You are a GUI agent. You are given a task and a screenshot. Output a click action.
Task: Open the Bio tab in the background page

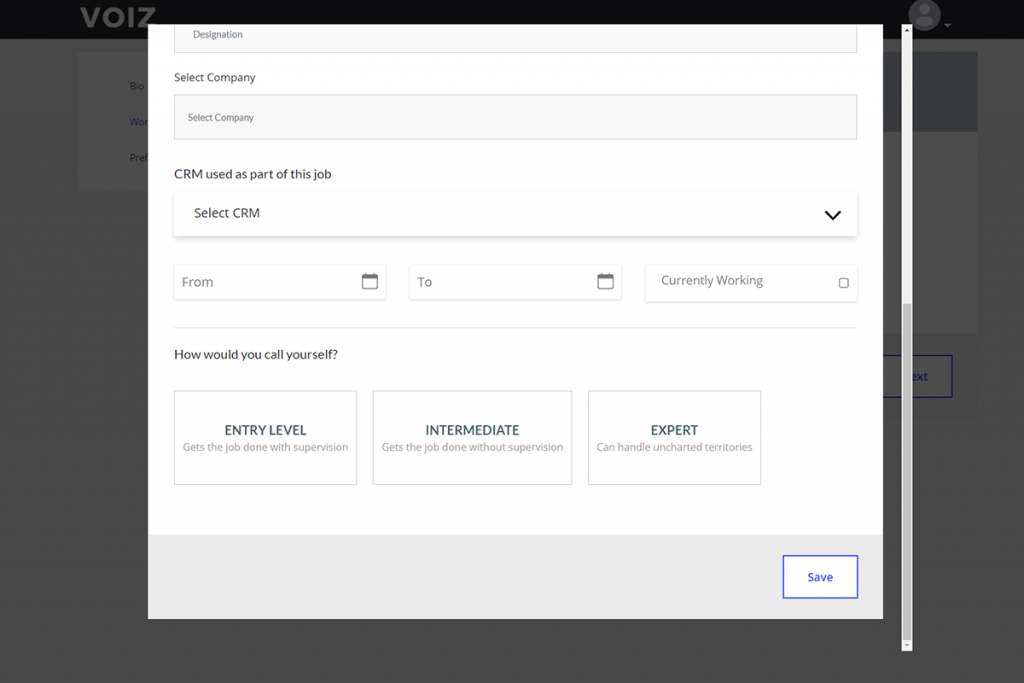137,86
